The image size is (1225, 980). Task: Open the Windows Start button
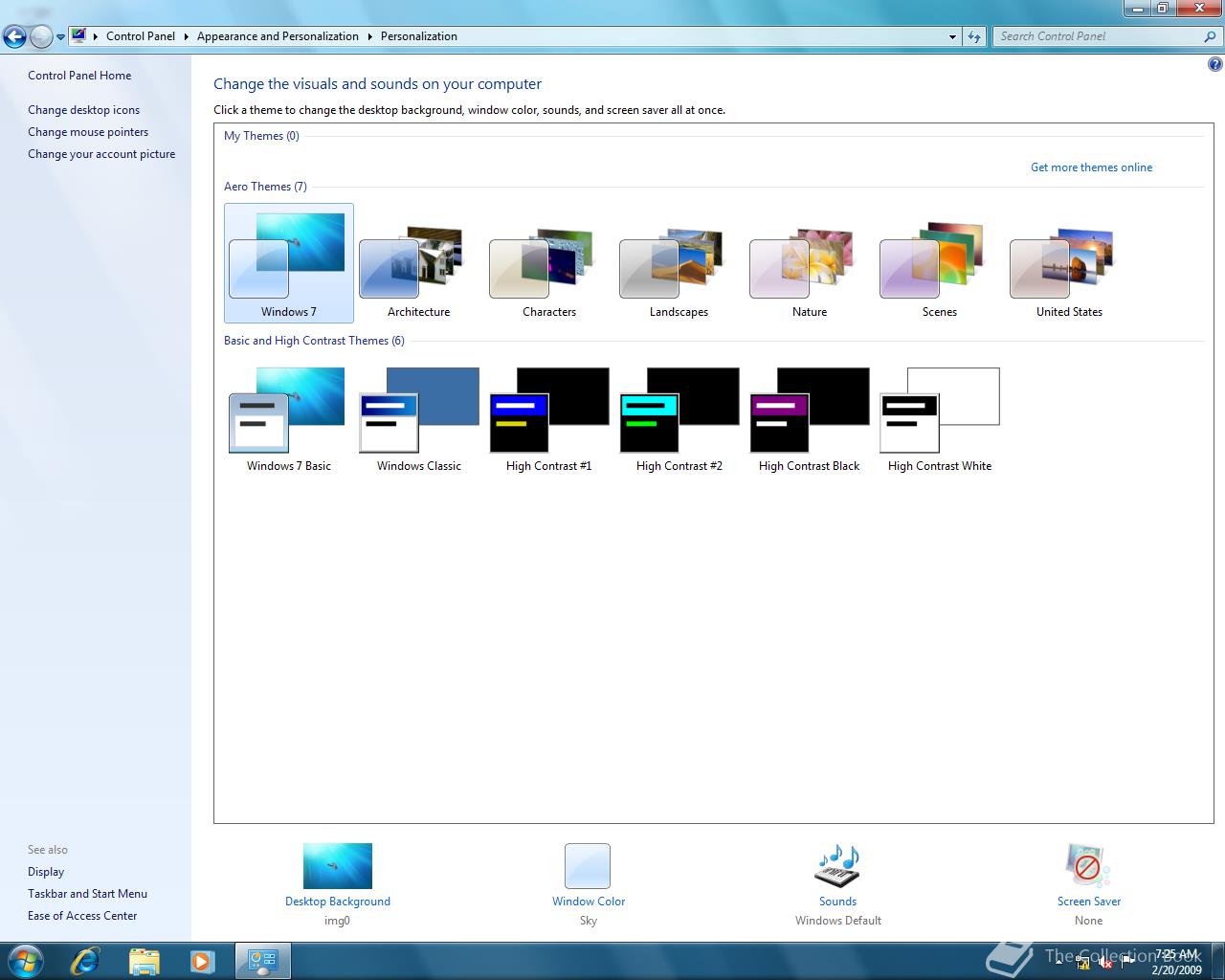26,960
